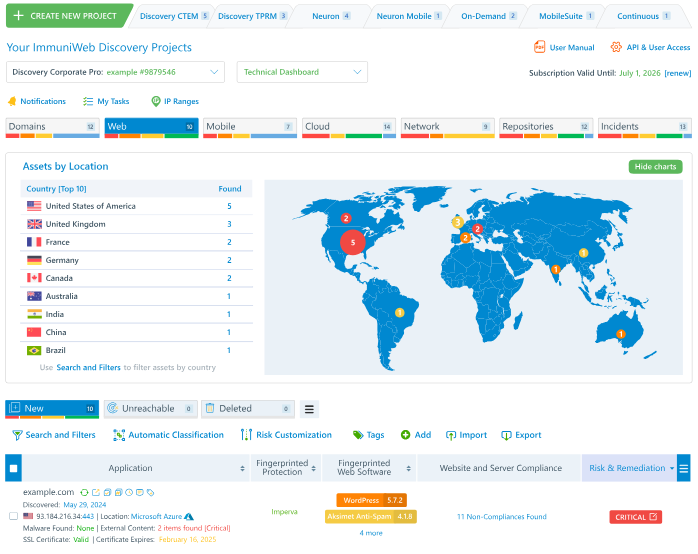Select the Incidents asset tab
Viewport: 698px width, 554px height.
click(645, 128)
